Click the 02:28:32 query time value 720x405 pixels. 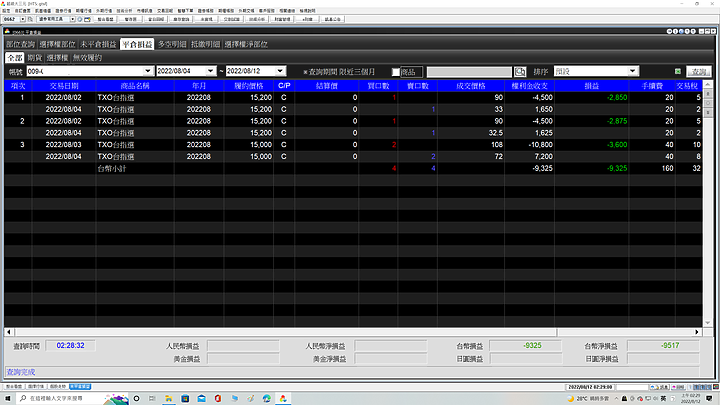[x=70, y=346]
